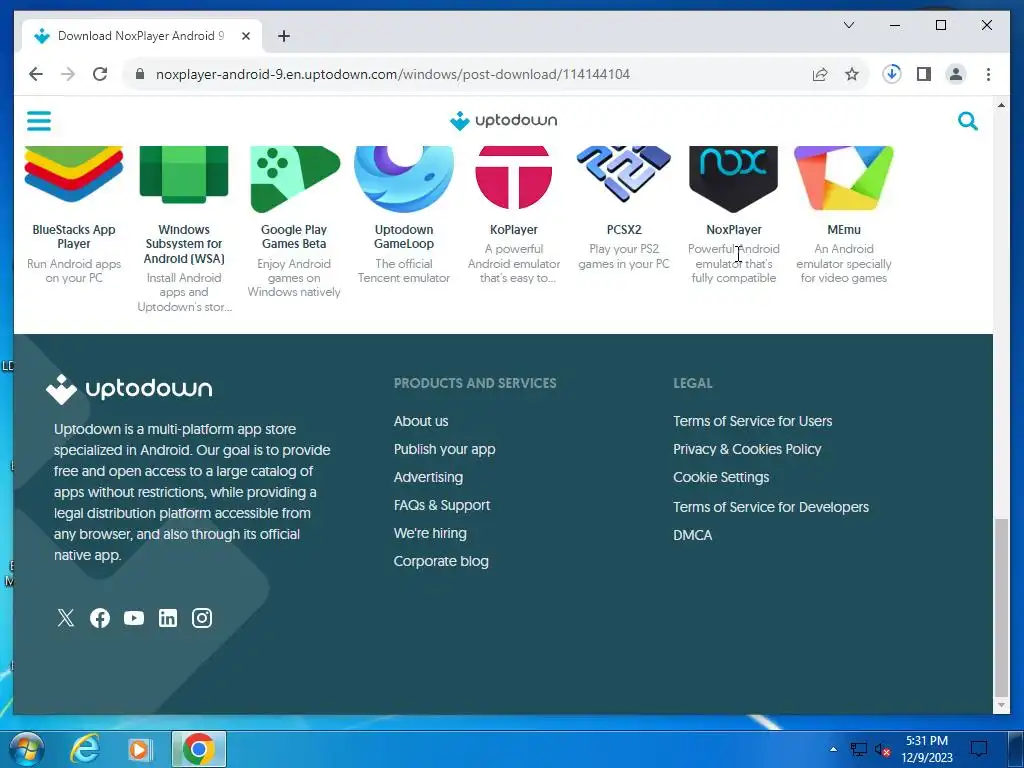The height and width of the screenshot is (768, 1024).
Task: Open a new Chrome tab
Action: click(x=283, y=36)
